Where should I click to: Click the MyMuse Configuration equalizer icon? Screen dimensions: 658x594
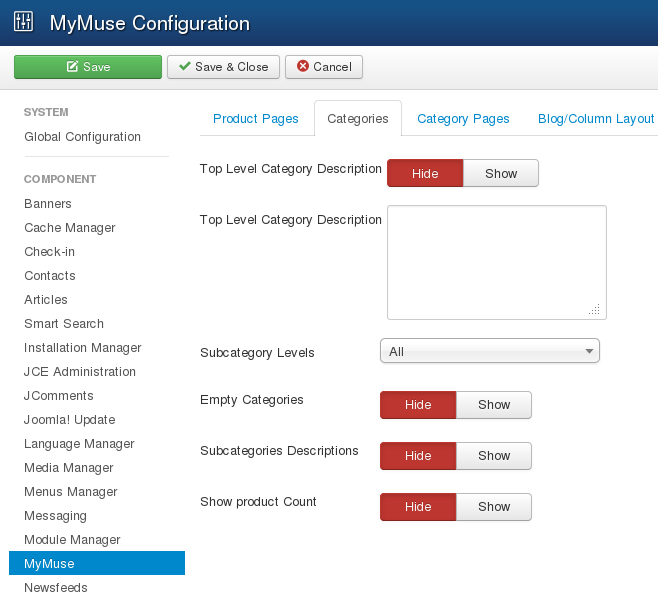click(24, 22)
